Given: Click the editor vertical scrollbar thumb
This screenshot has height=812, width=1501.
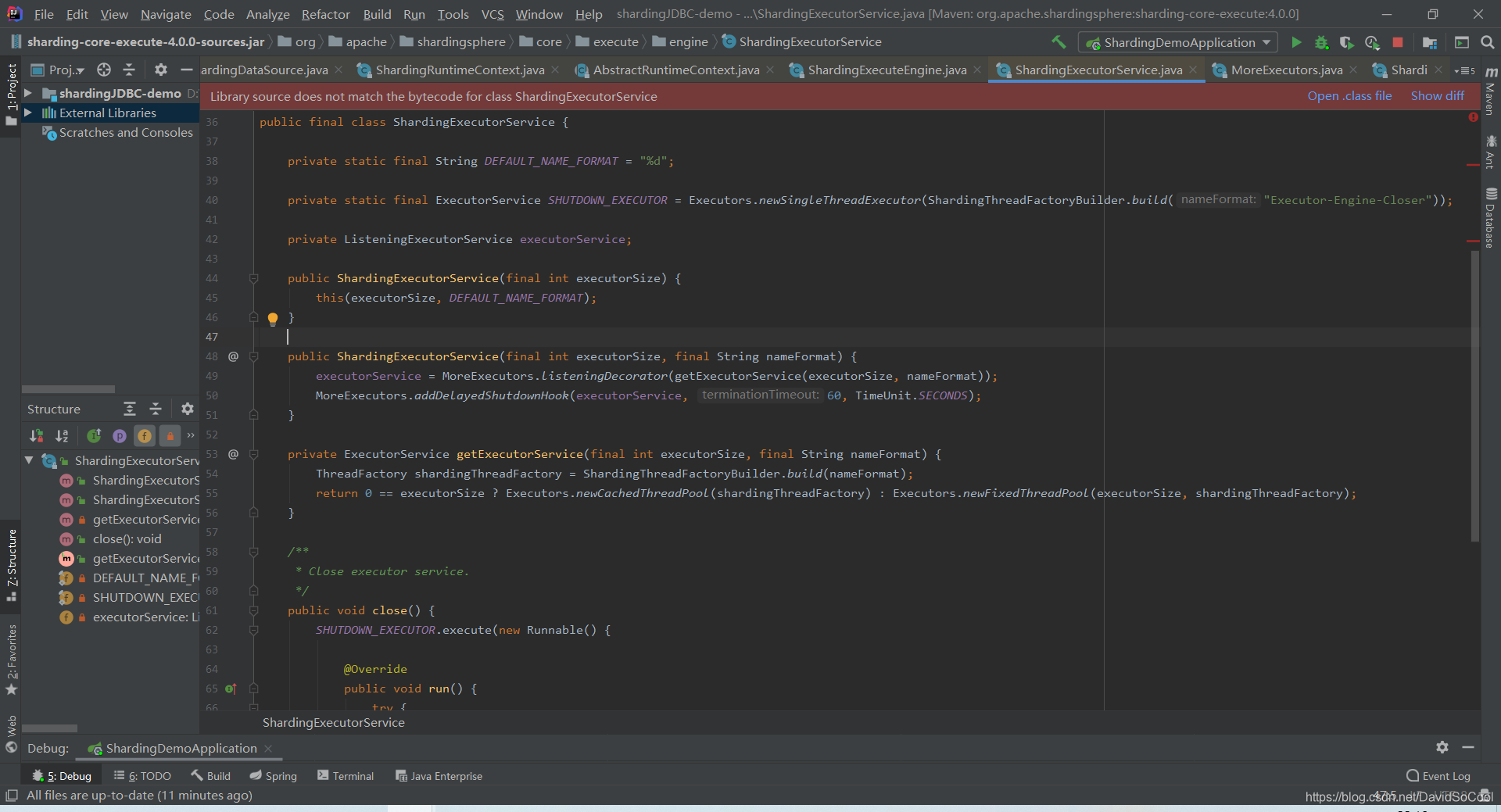Looking at the screenshot, I should (x=1474, y=395).
